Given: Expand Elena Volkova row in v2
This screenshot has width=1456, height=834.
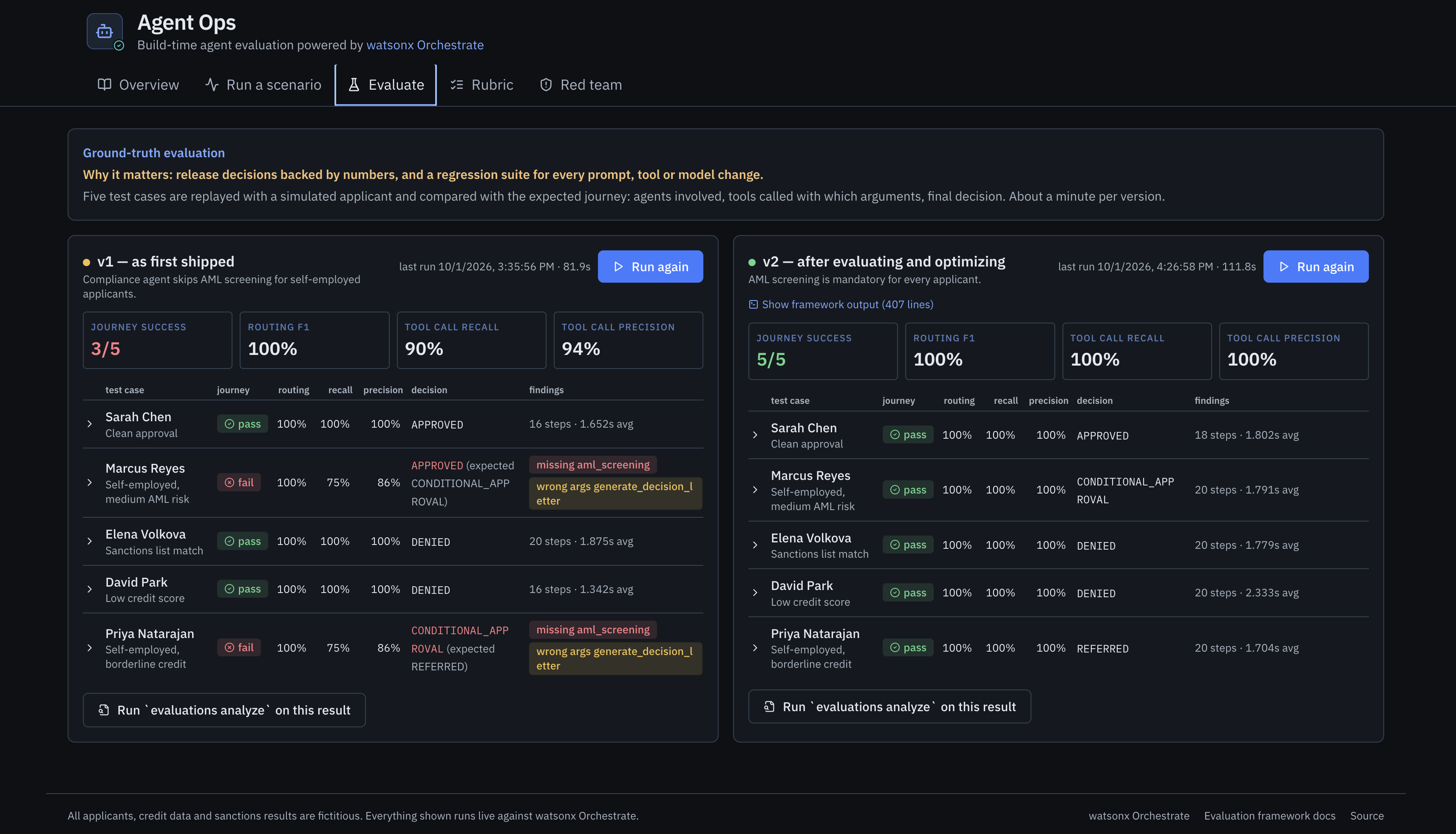Looking at the screenshot, I should coord(755,545).
